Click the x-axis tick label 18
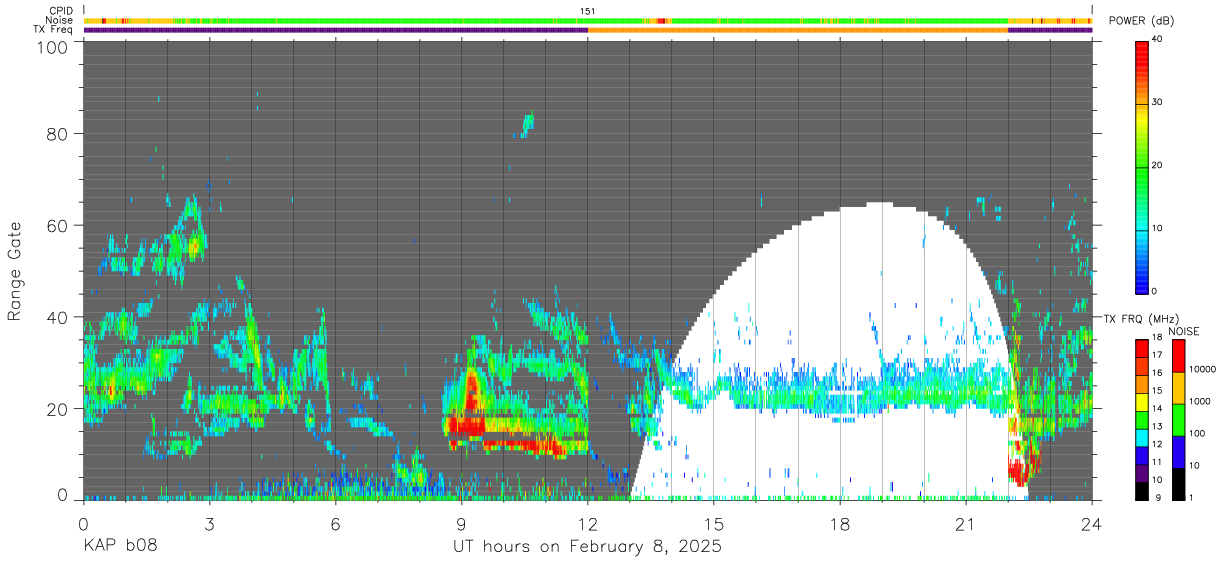Screen dimensions: 1228x567 coord(840,524)
